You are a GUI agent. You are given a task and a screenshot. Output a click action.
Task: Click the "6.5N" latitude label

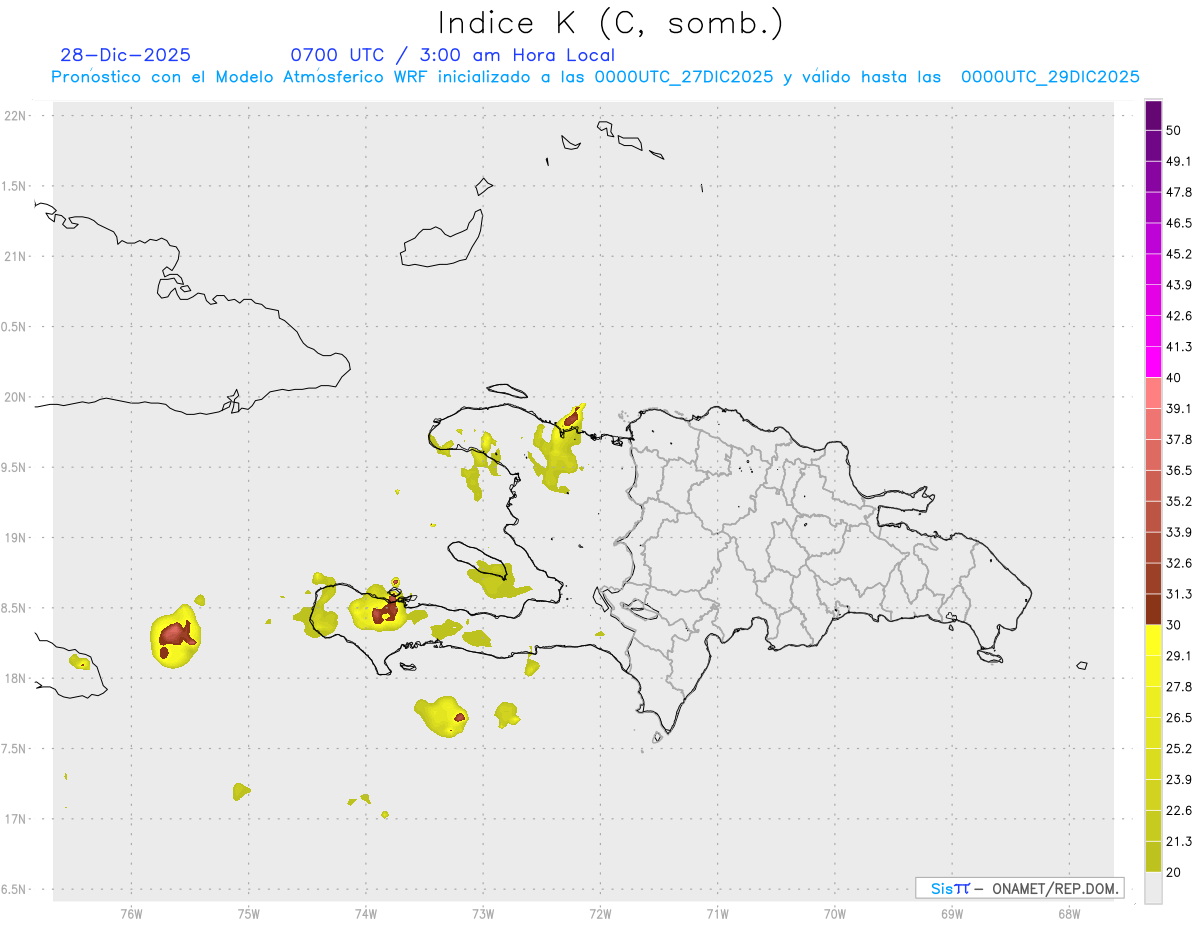[x=15, y=889]
